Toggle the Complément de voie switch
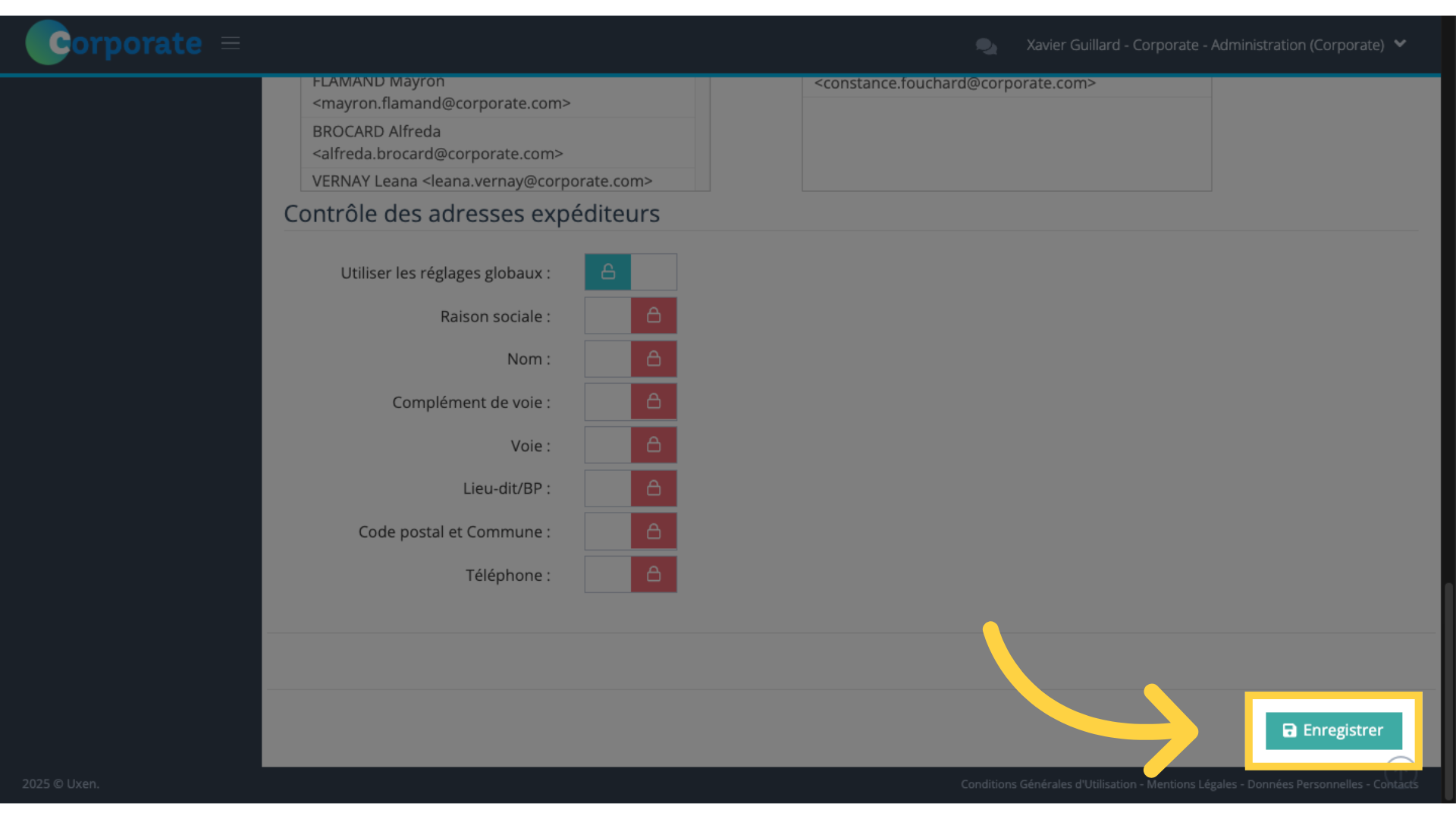Image resolution: width=1456 pixels, height=819 pixels. 630,402
